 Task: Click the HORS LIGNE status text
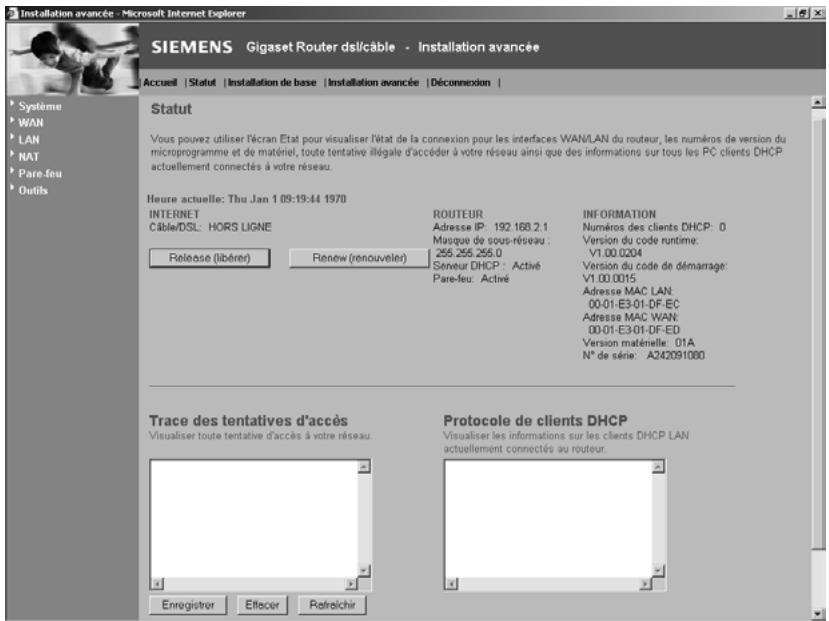240,227
